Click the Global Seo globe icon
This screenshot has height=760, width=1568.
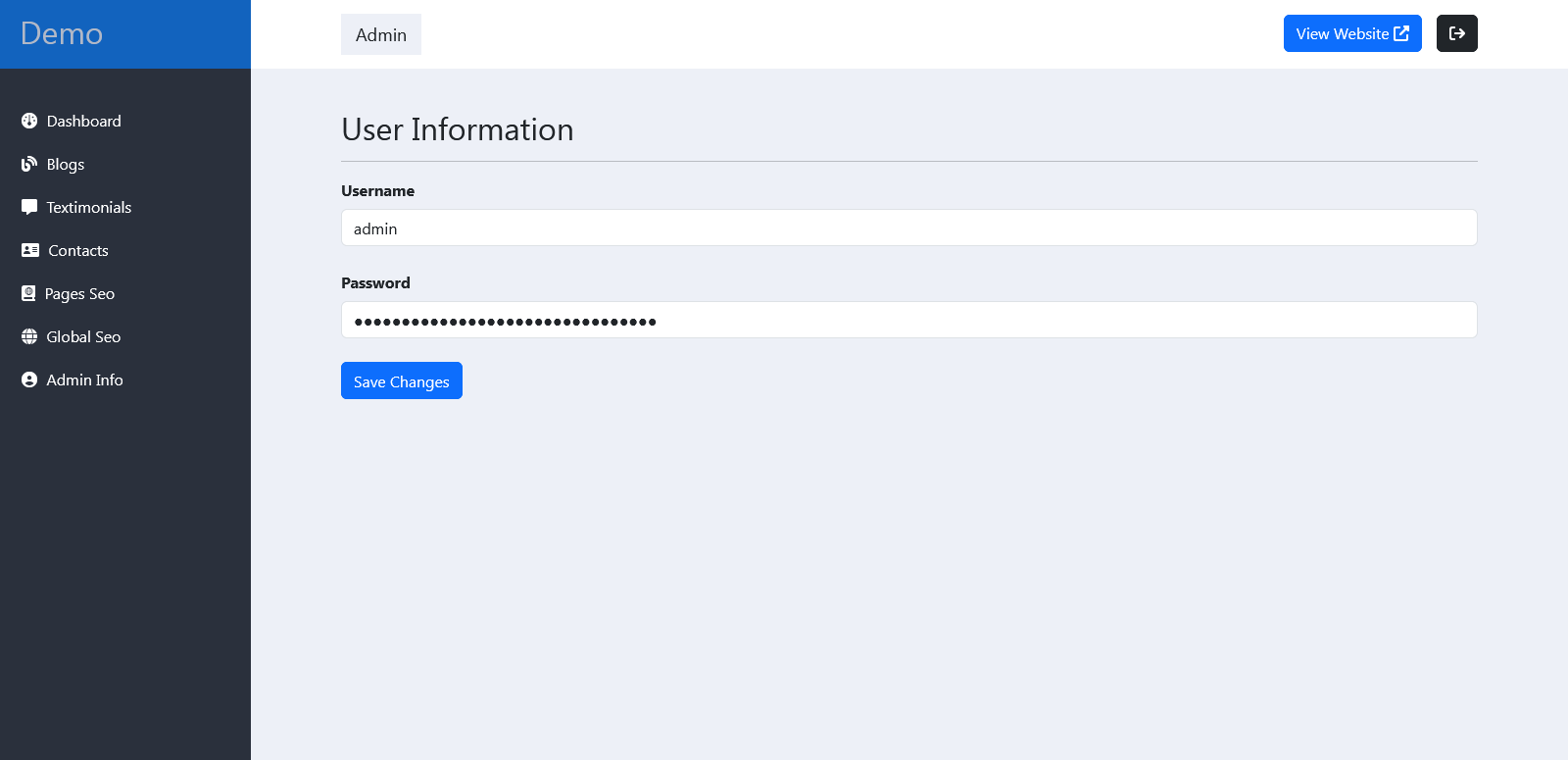29,336
